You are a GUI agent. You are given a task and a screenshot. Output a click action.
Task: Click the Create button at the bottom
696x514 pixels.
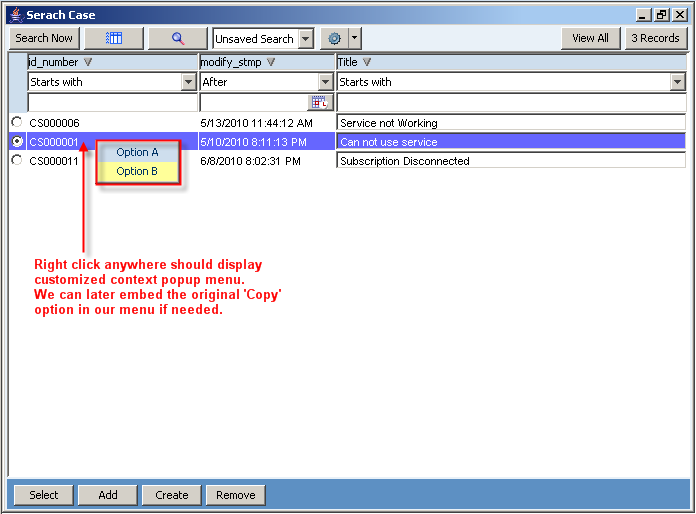pyautogui.click(x=172, y=494)
